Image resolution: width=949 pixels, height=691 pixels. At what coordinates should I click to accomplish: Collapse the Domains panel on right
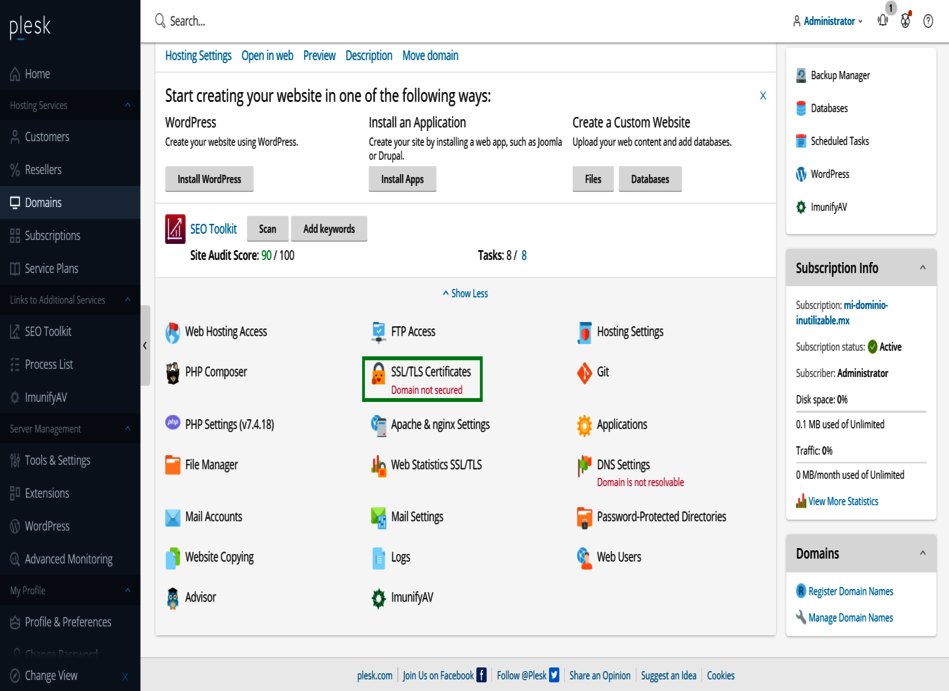pyautogui.click(x=922, y=553)
